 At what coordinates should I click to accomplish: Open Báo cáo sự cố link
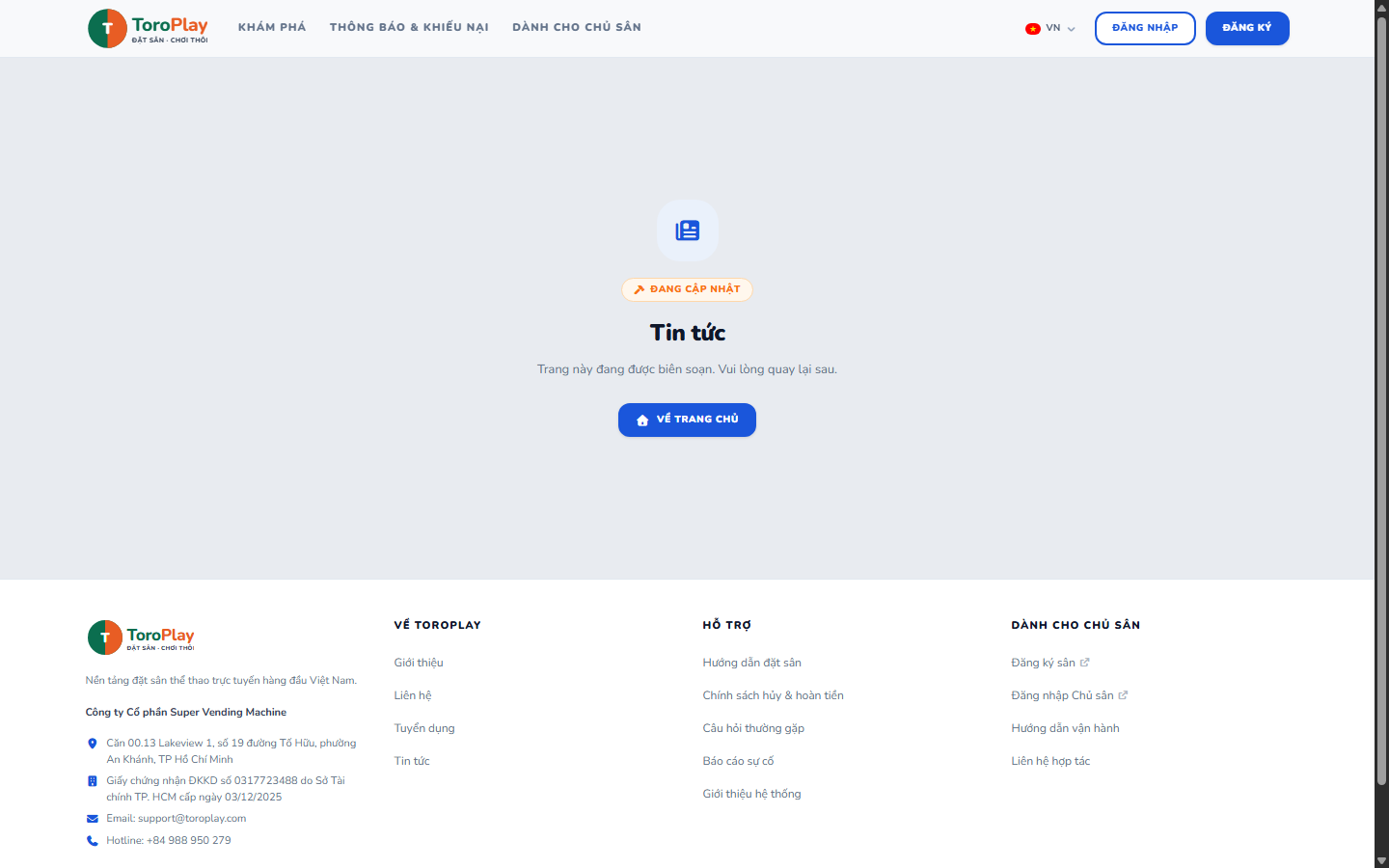738,761
